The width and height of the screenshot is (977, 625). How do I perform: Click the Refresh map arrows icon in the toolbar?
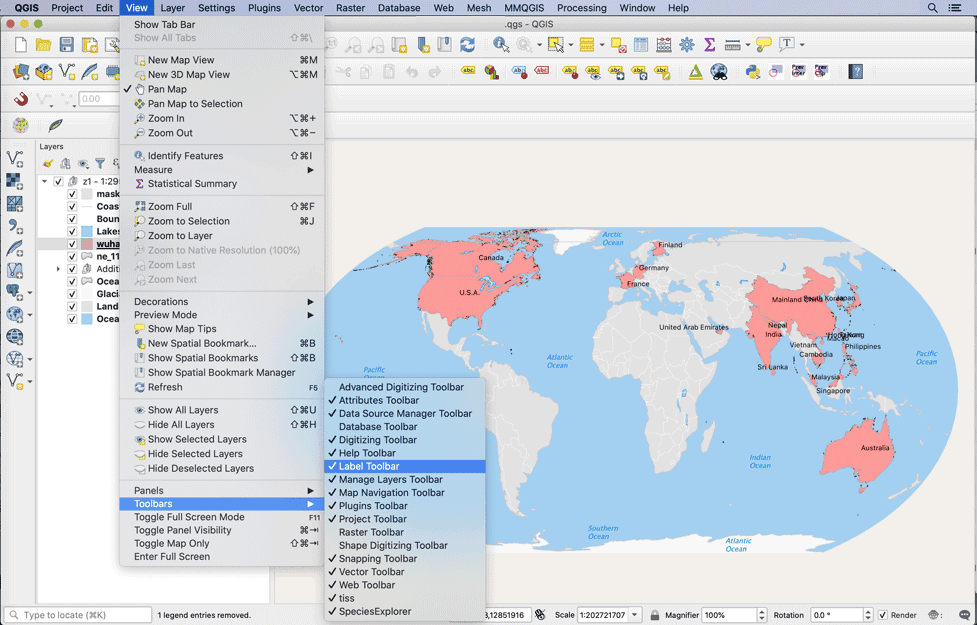[x=467, y=45]
